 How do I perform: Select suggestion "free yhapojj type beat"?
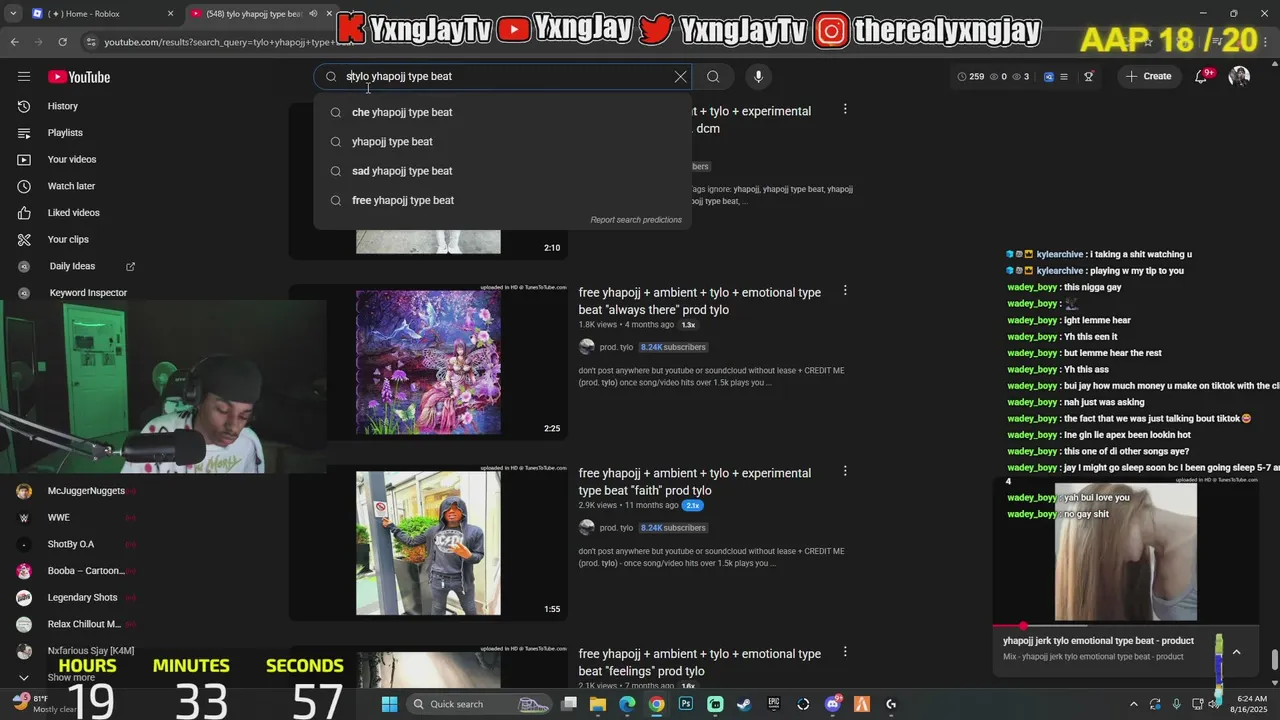pos(502,200)
